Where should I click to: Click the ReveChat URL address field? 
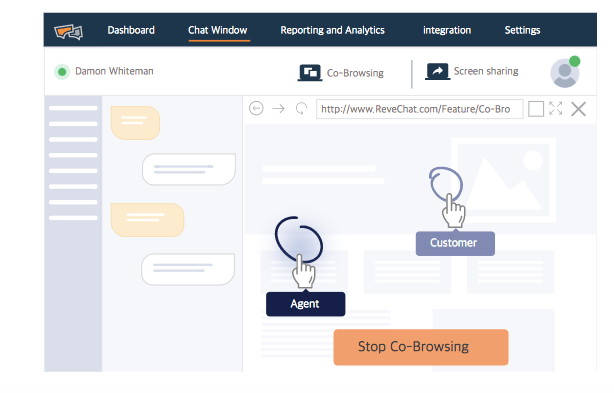(x=419, y=109)
